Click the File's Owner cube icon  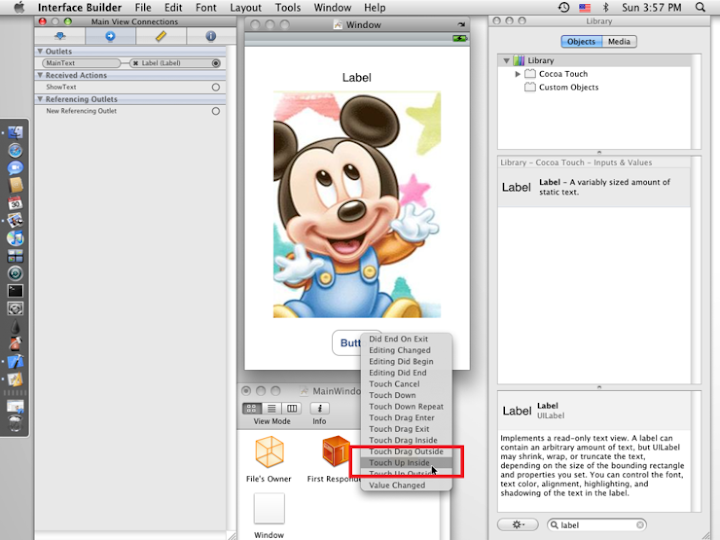click(x=267, y=453)
